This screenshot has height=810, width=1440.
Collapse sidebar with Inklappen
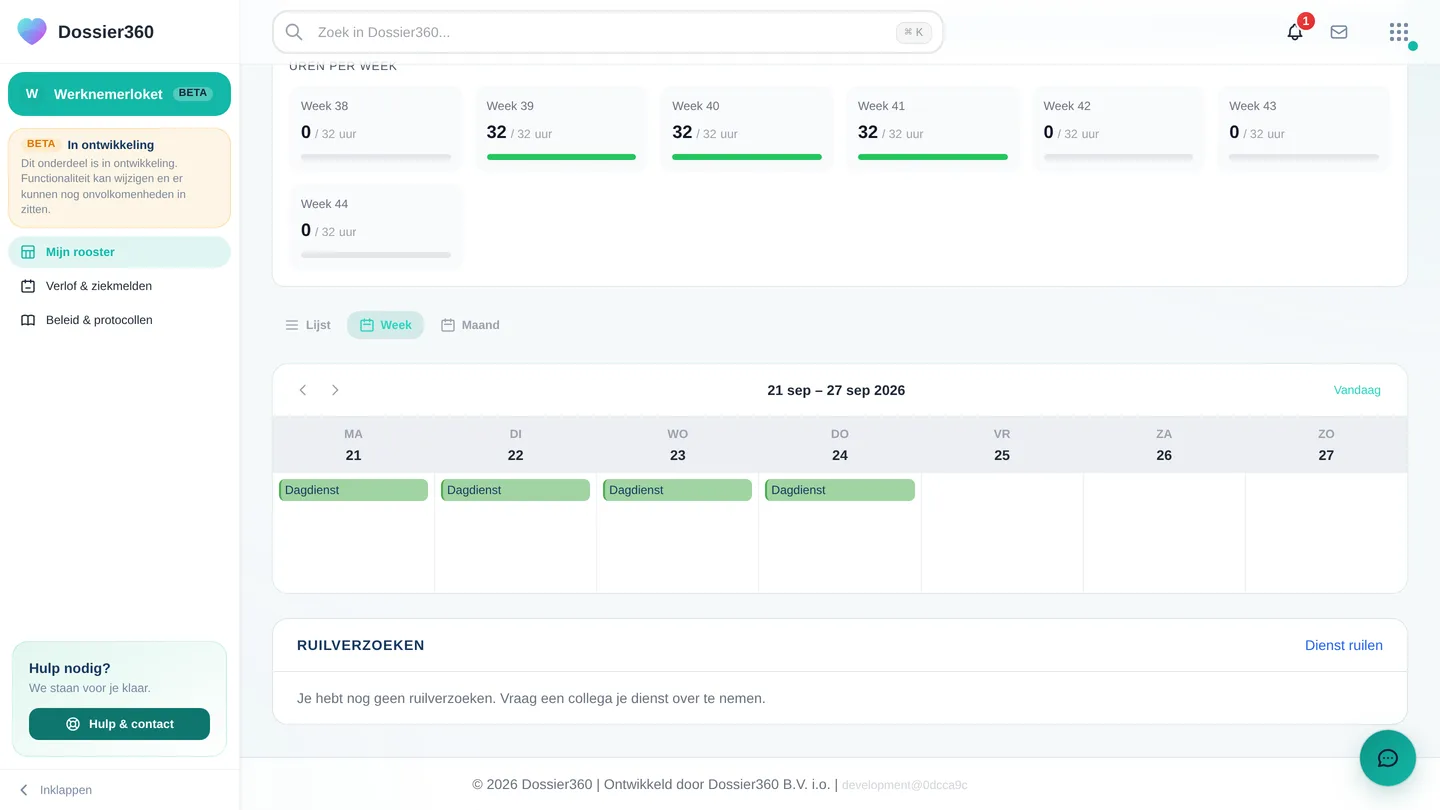(56, 790)
